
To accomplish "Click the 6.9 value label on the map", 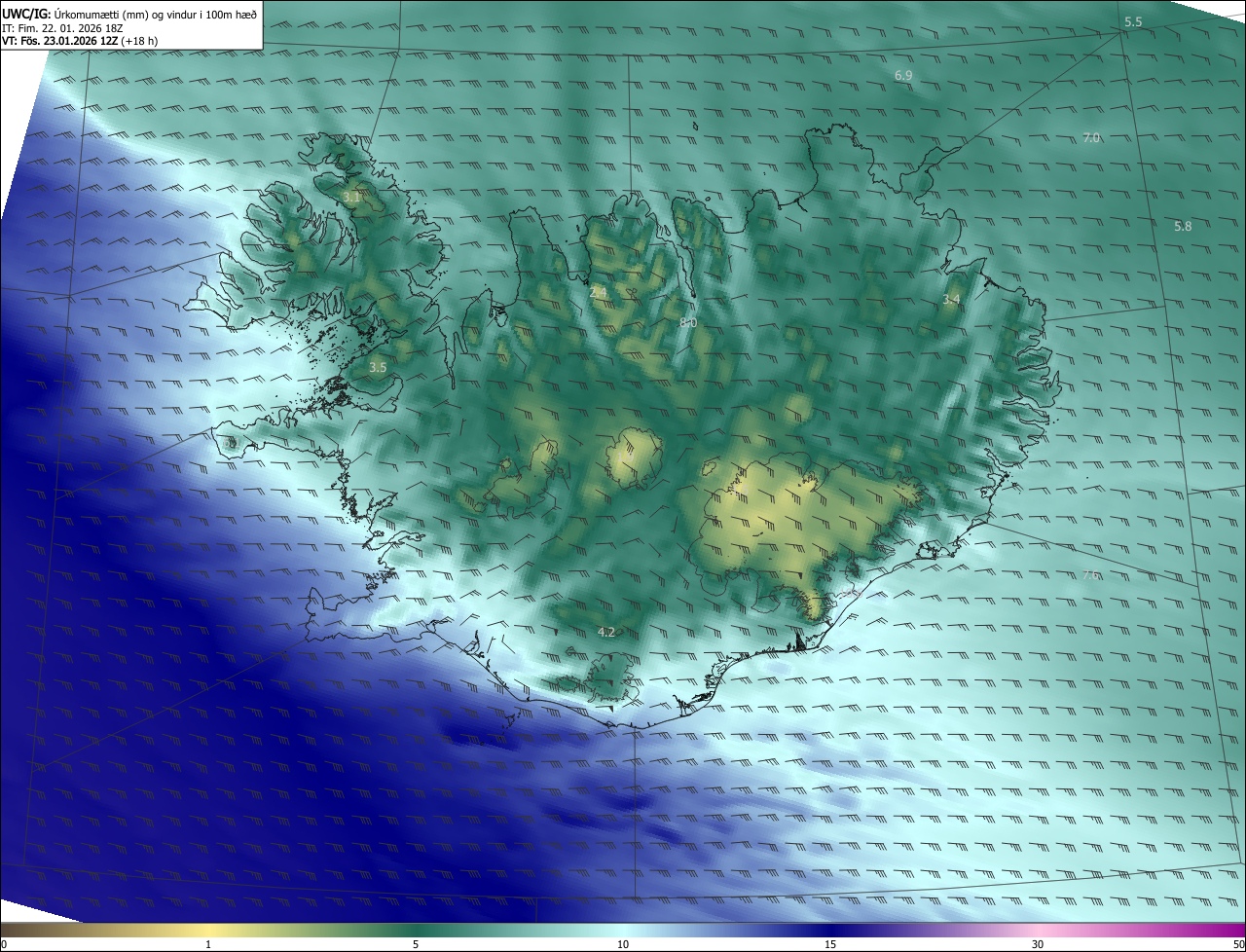I will tap(903, 75).
